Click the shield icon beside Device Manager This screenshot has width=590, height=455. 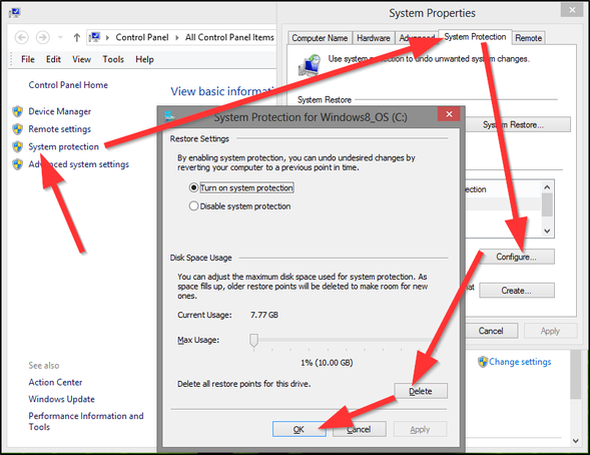17,111
